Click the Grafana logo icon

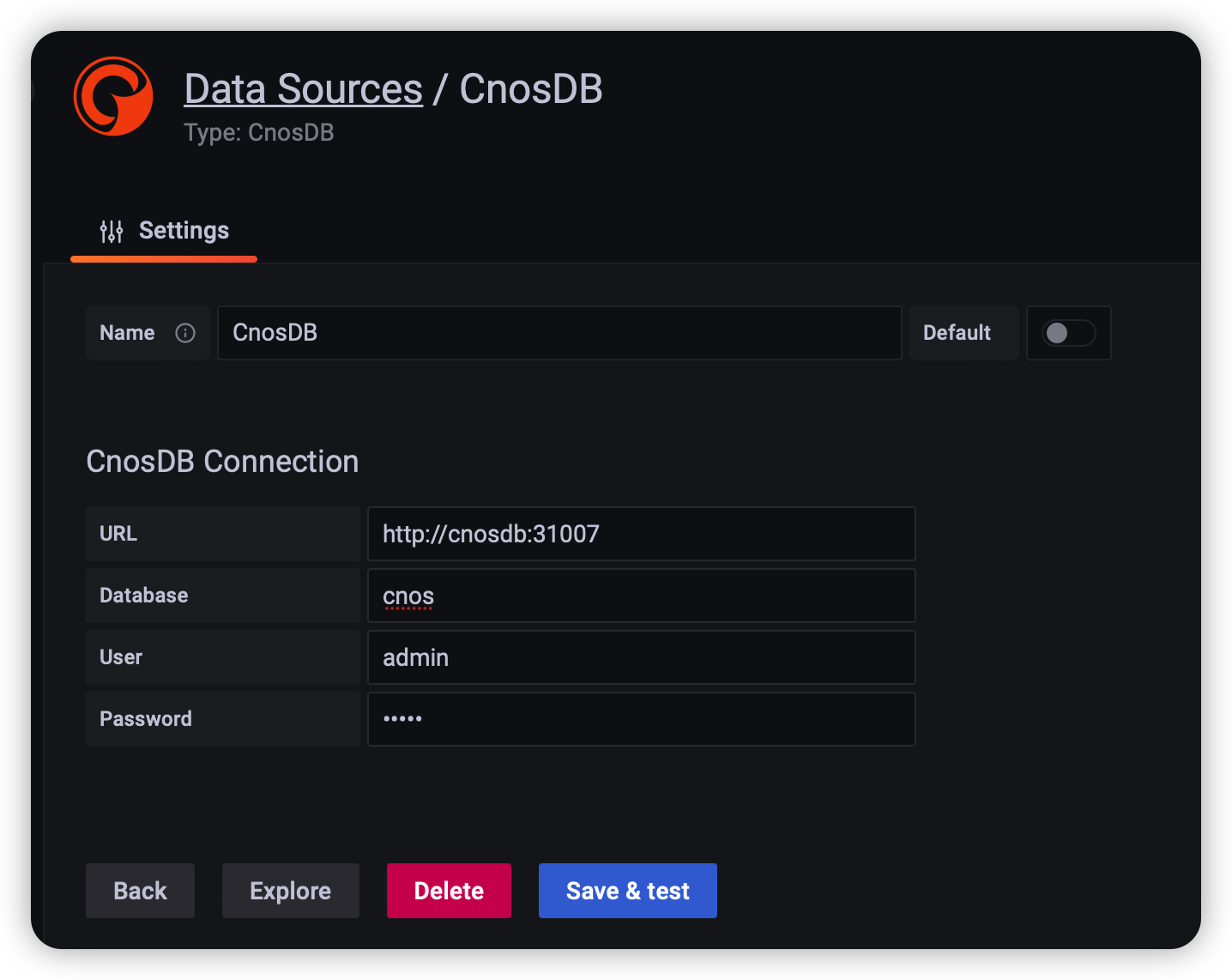113,97
